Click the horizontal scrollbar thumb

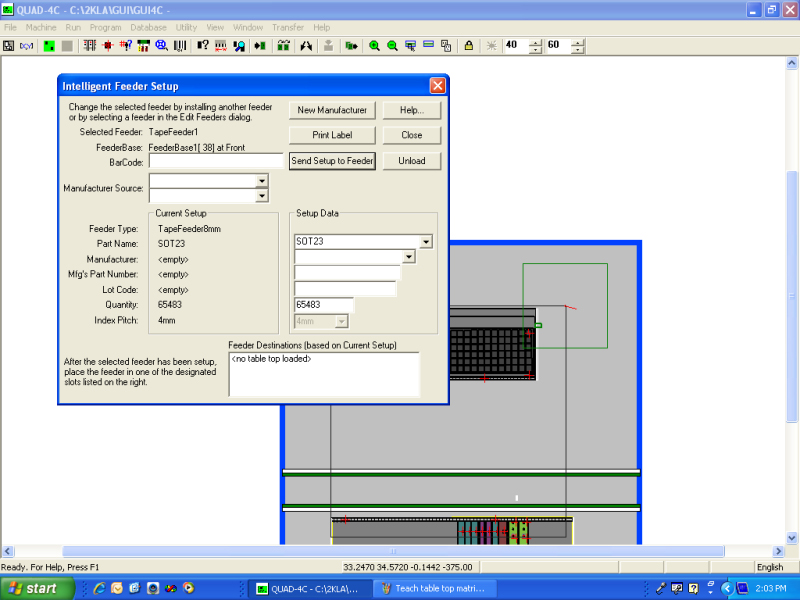coord(393,551)
